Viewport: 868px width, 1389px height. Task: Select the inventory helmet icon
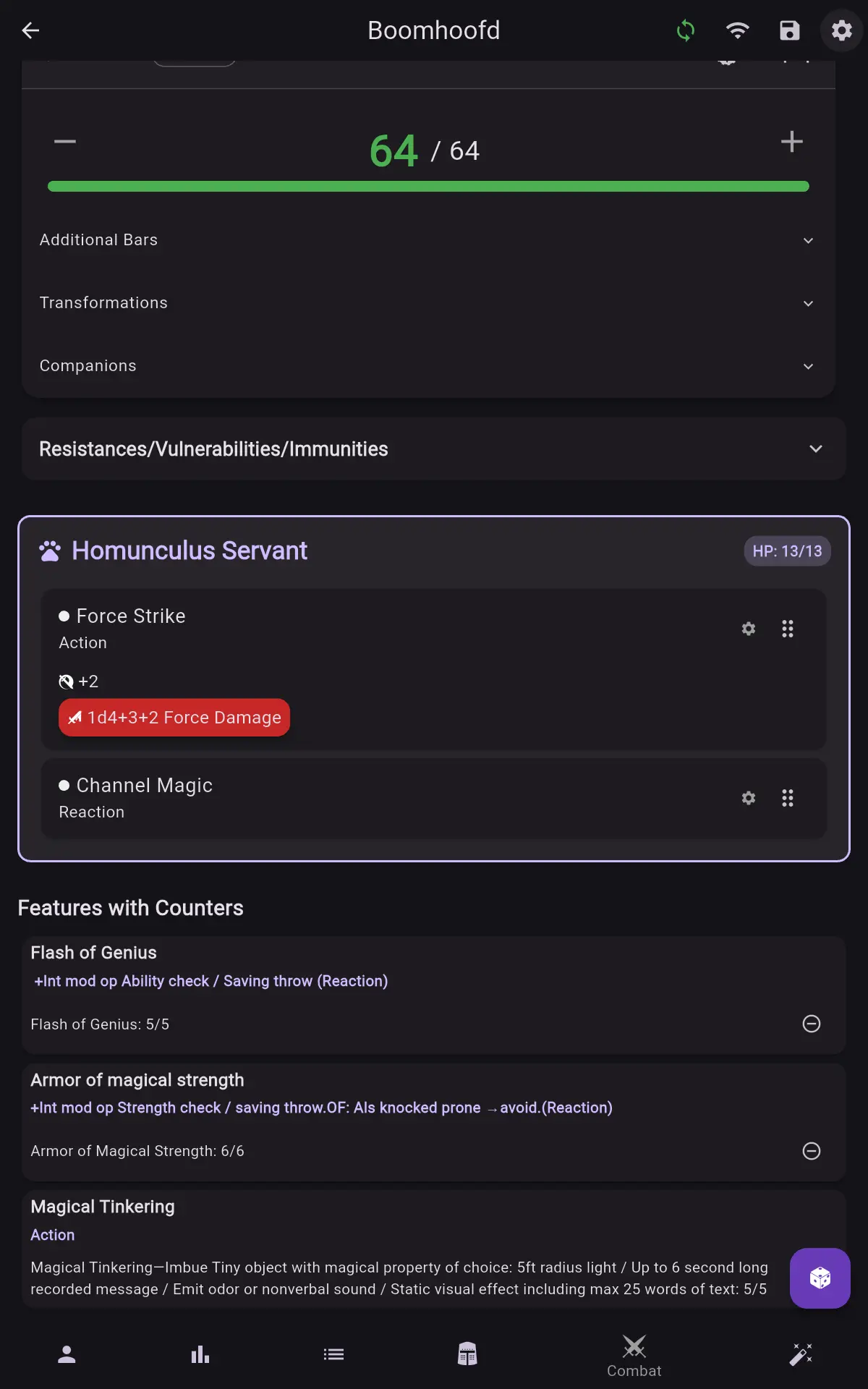(467, 1354)
